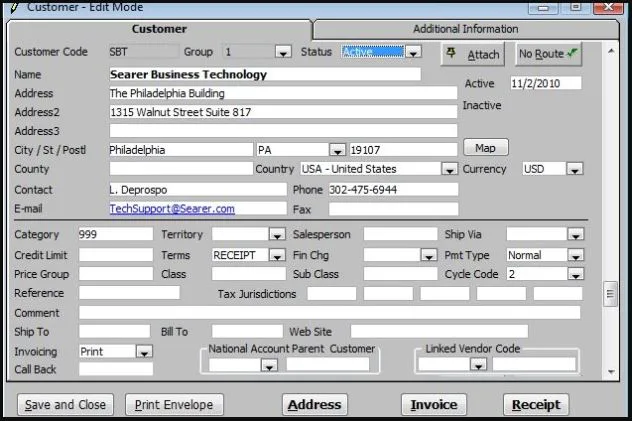The image size is (632, 421).
Task: Switch to Additional Information tab
Action: (466, 29)
